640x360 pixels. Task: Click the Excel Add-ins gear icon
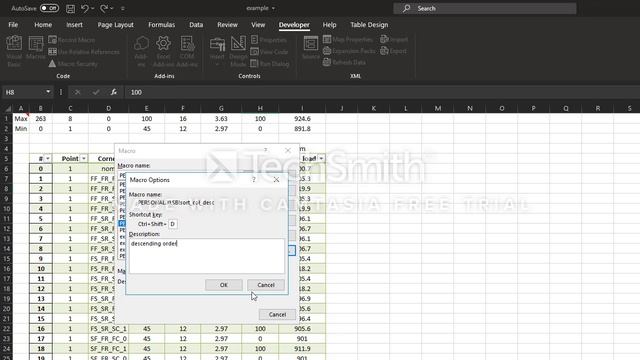(163, 43)
